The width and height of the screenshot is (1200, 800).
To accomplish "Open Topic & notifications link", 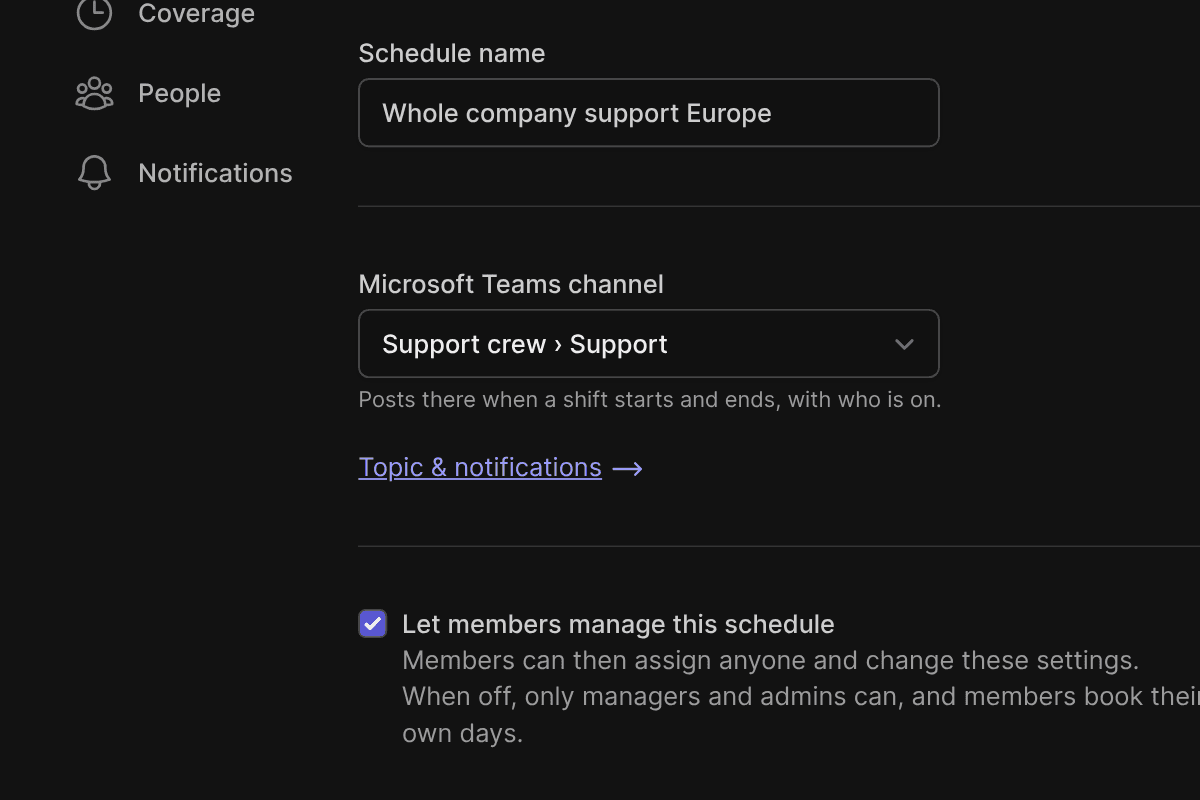I will click(x=480, y=467).
